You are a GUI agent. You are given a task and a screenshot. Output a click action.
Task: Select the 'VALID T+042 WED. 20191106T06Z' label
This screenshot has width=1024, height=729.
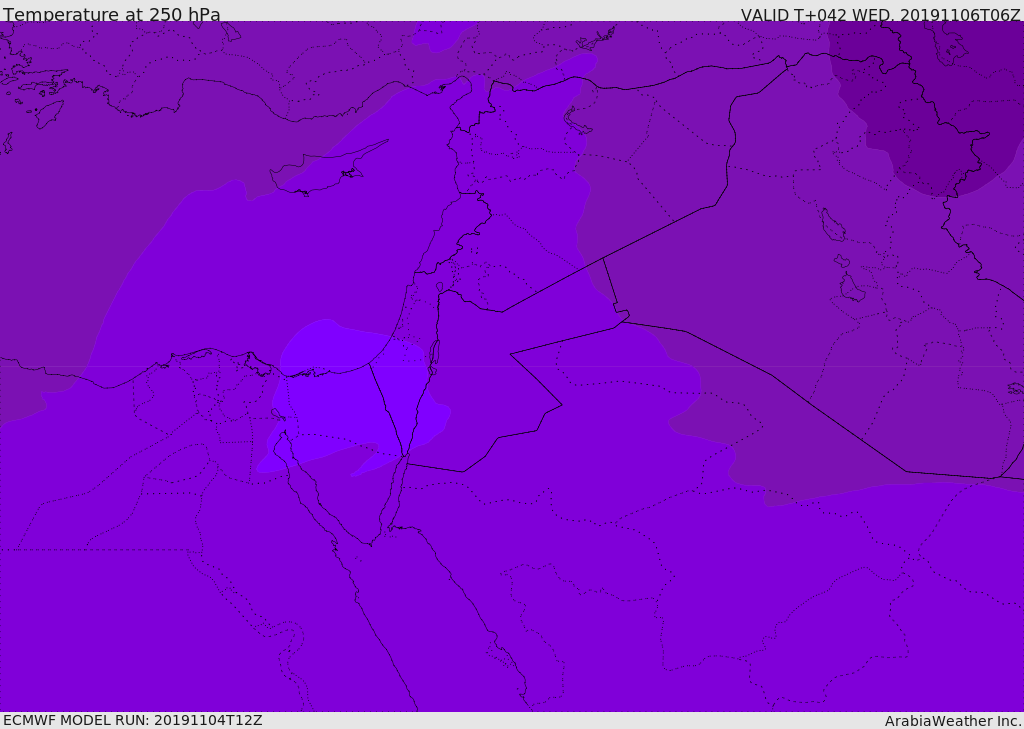880,14
